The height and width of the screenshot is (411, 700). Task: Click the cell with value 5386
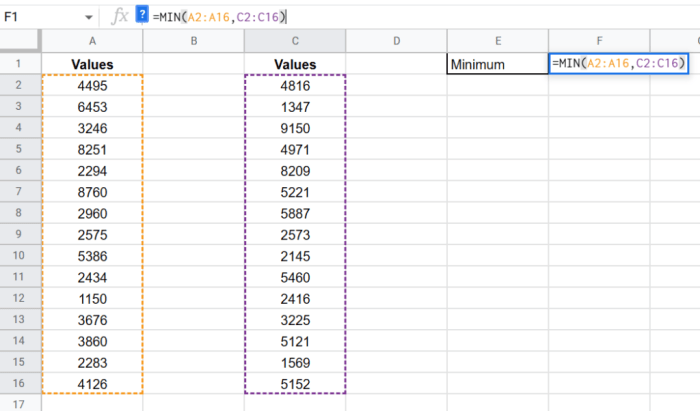coord(92,256)
